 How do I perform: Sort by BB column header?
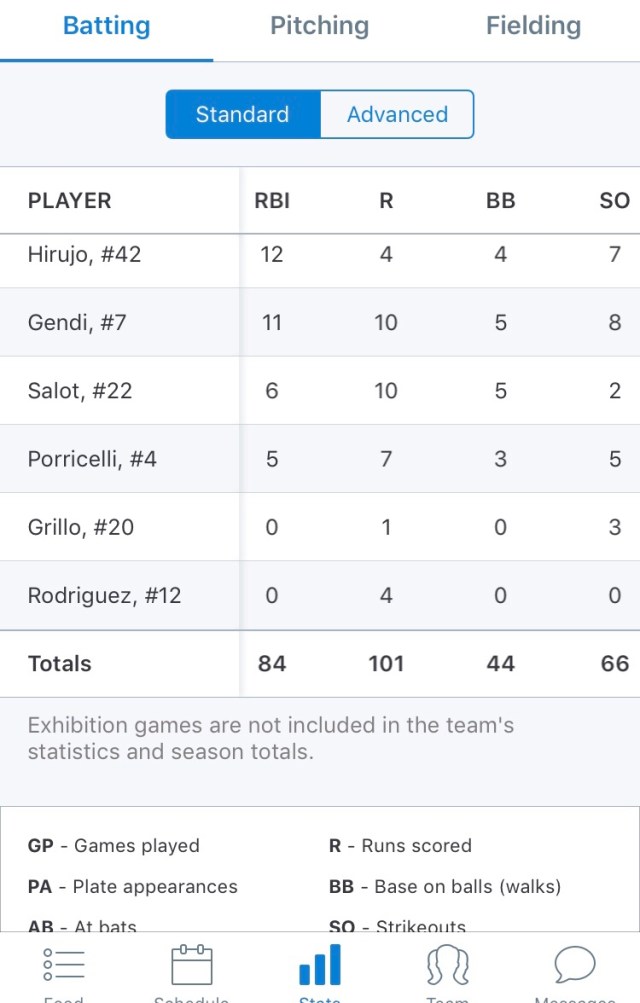(x=500, y=201)
